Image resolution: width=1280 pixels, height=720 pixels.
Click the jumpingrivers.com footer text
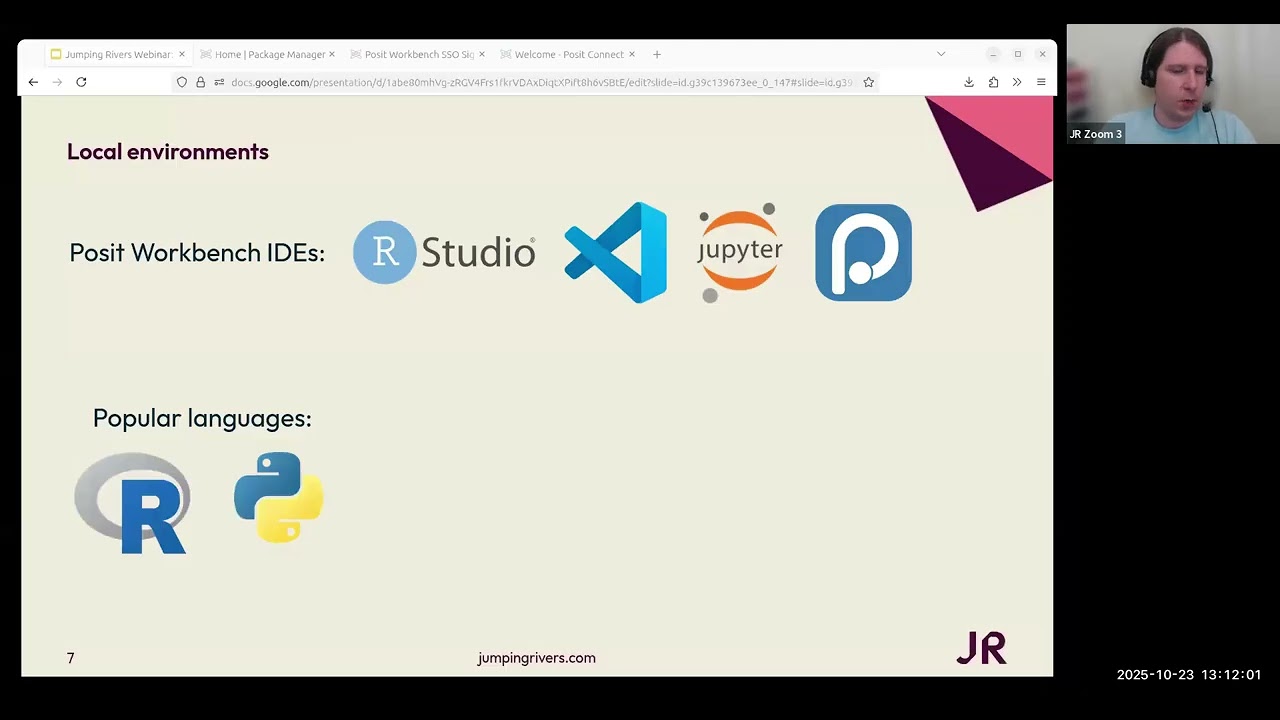[x=536, y=658]
